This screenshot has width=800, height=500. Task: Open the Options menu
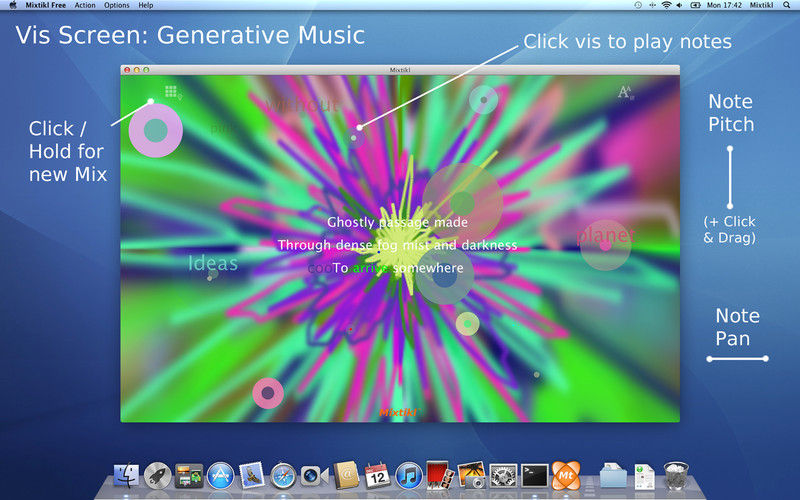[116, 5]
